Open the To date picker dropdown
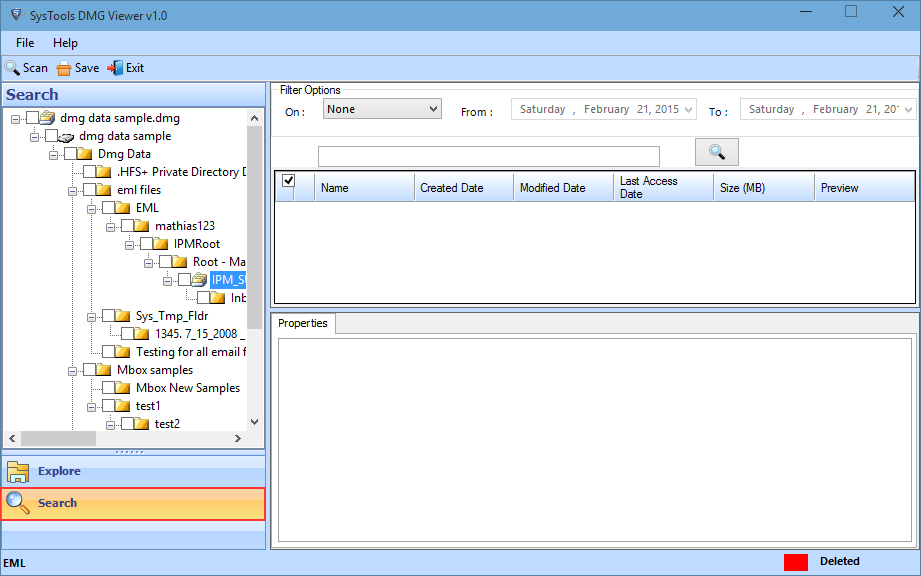This screenshot has height=576, width=921. click(x=908, y=110)
